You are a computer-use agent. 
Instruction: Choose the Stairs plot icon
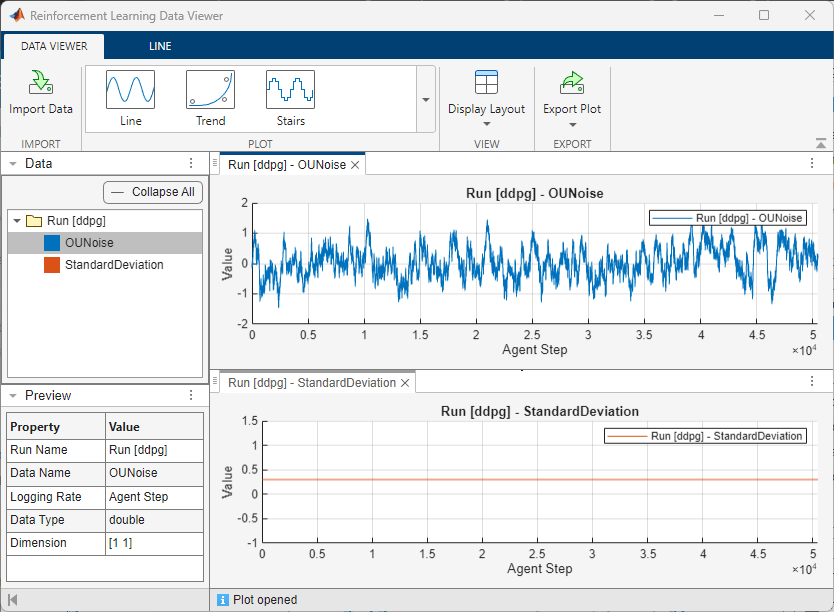coord(290,90)
